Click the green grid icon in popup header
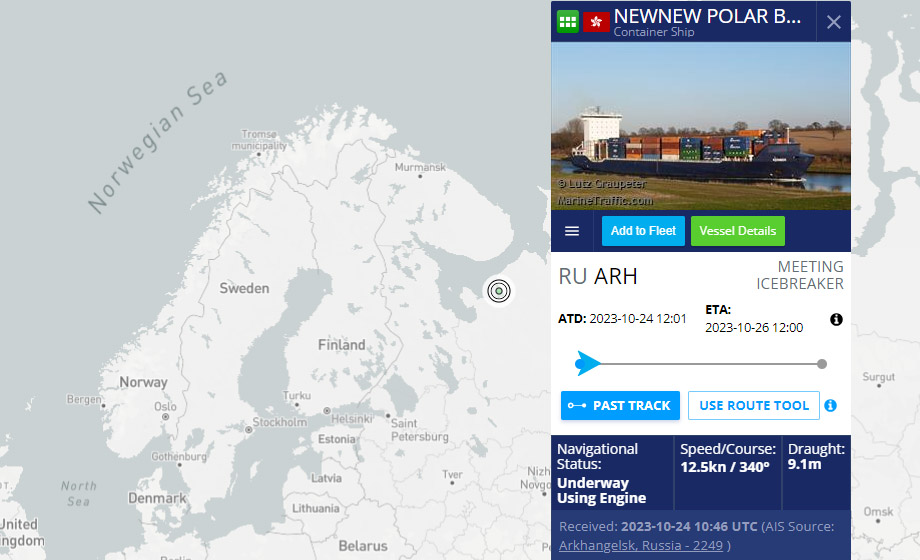The height and width of the screenshot is (560, 920). click(x=568, y=21)
